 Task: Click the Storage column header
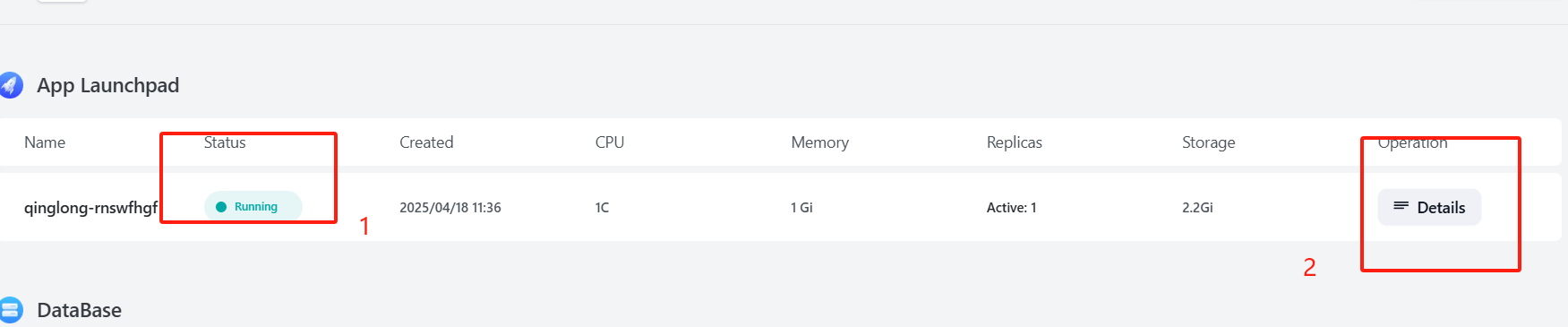click(x=1209, y=142)
